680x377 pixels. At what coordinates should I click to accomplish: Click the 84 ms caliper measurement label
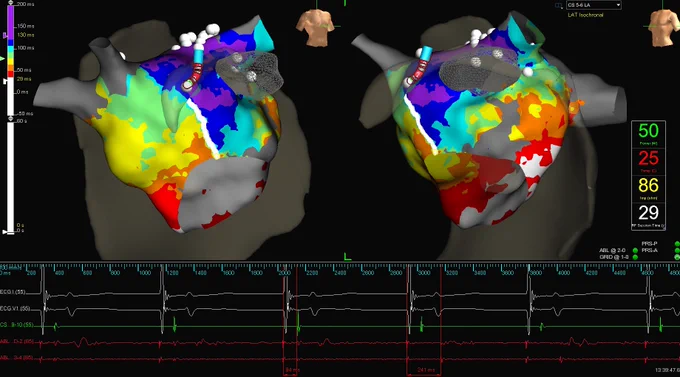292,370
